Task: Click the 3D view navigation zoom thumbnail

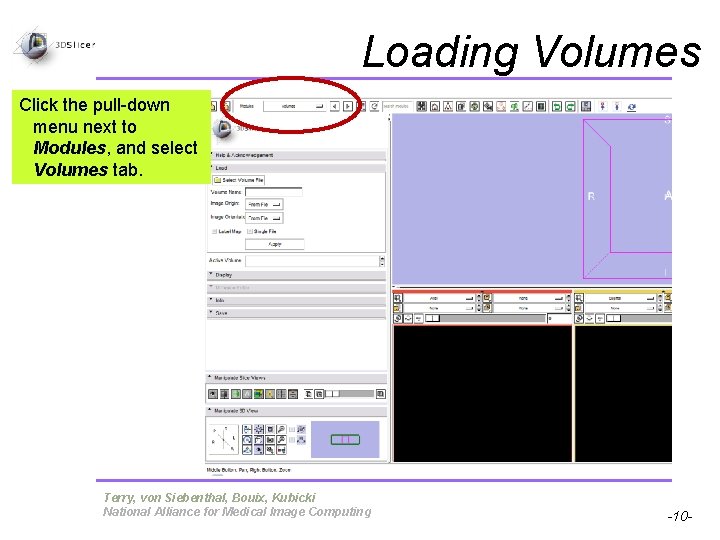Action: [345, 439]
